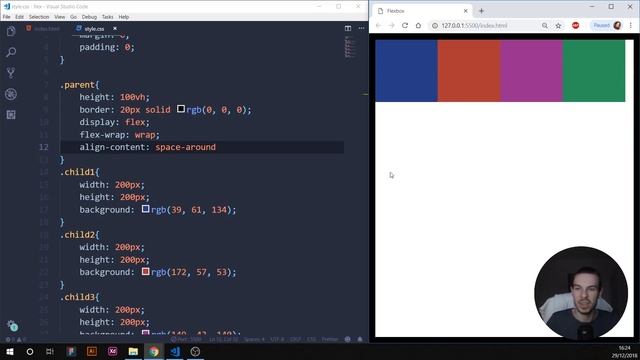Reload the page in Chrome
Screen dimensions: 640x360
405,25
